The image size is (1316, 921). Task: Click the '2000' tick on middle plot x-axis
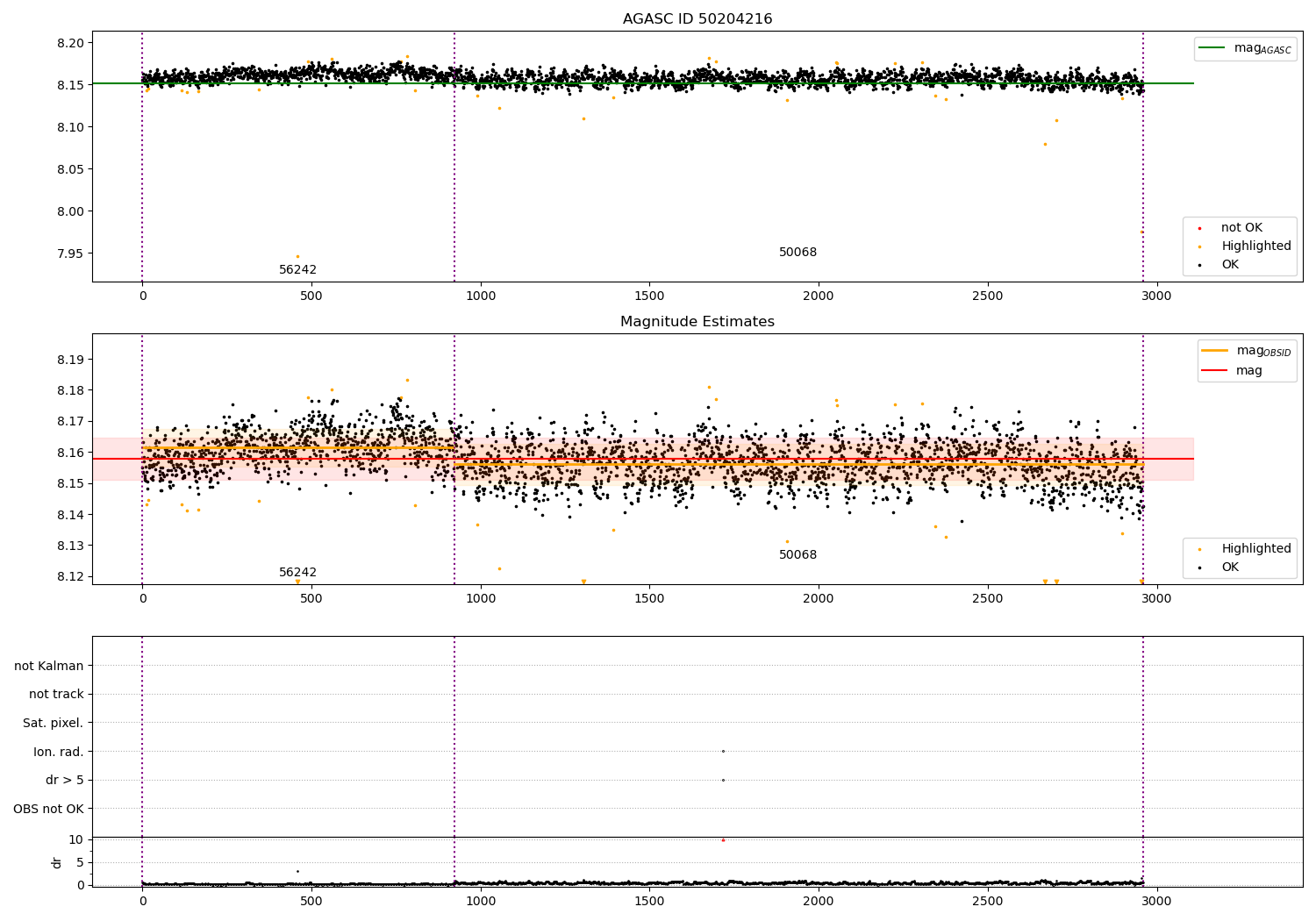tap(819, 599)
